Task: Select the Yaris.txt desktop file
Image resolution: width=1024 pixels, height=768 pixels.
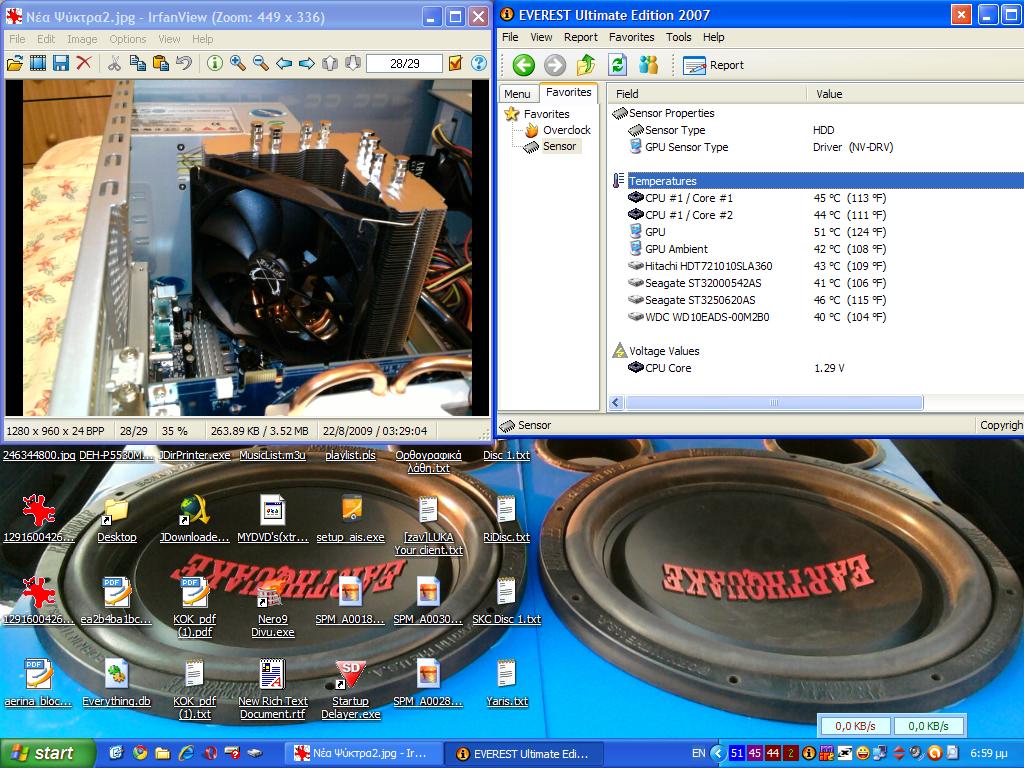Action: (x=507, y=684)
